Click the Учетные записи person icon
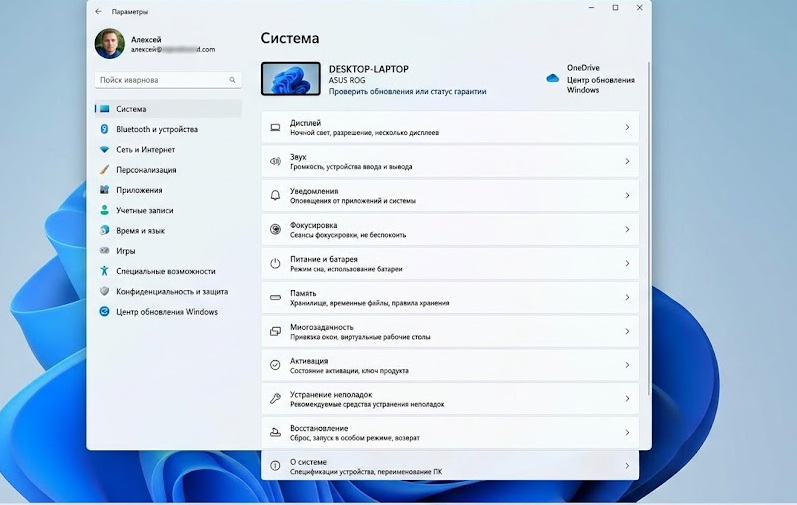Image resolution: width=797 pixels, height=505 pixels. coord(104,210)
